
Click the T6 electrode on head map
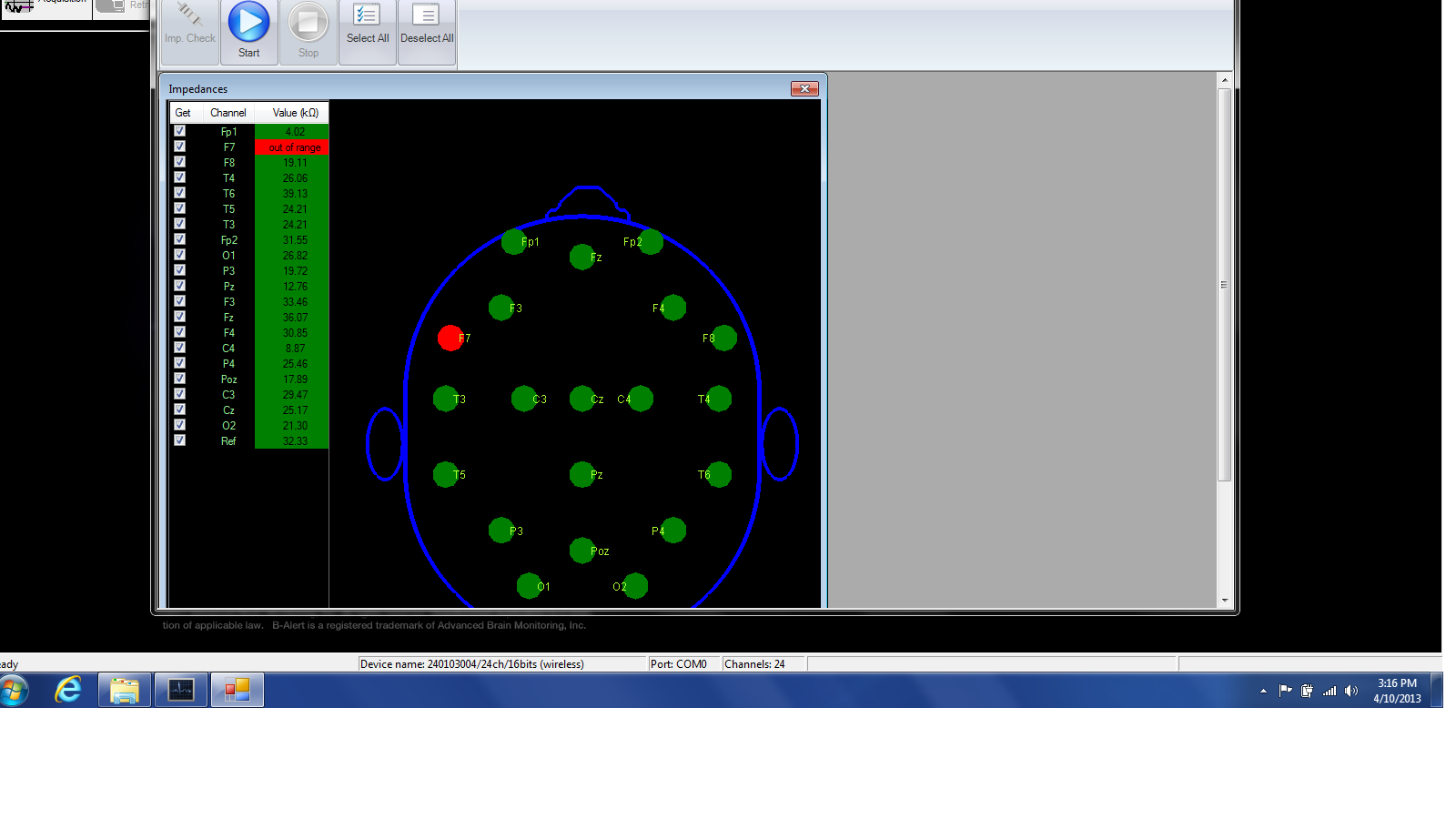(x=719, y=474)
